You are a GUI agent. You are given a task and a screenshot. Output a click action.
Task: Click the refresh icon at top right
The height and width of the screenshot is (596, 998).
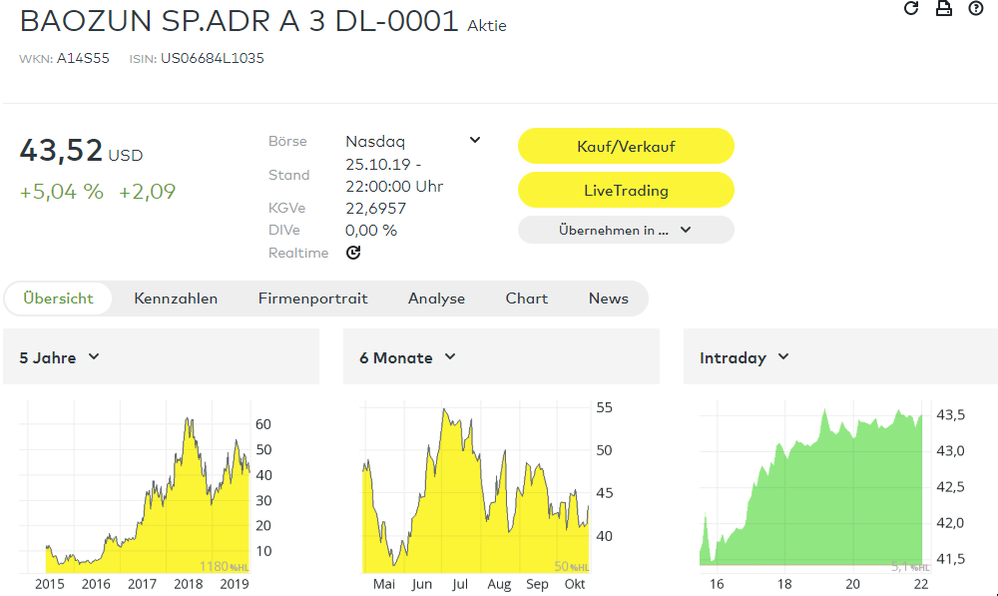(x=910, y=9)
